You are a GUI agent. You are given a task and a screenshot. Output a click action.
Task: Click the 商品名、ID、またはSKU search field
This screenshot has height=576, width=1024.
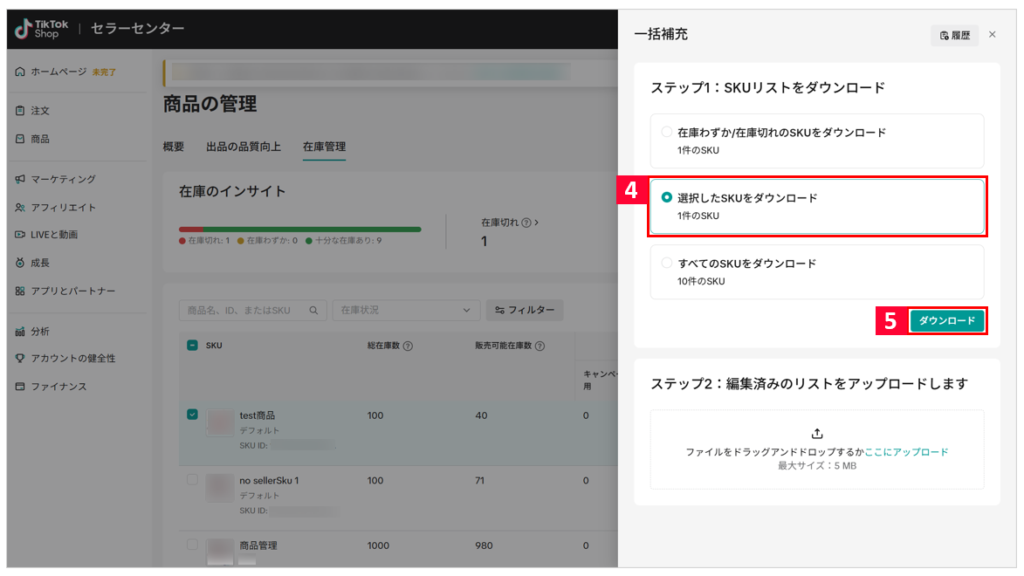point(252,311)
